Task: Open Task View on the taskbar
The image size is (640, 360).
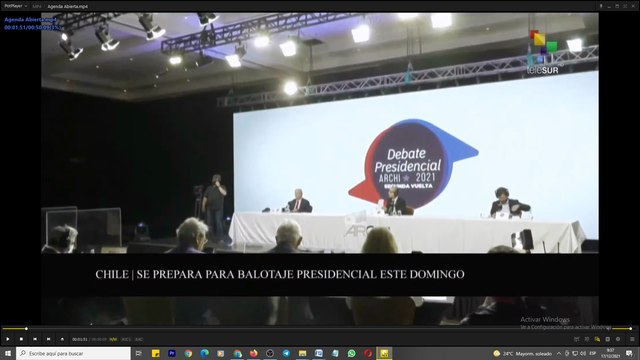Action: 139,353
